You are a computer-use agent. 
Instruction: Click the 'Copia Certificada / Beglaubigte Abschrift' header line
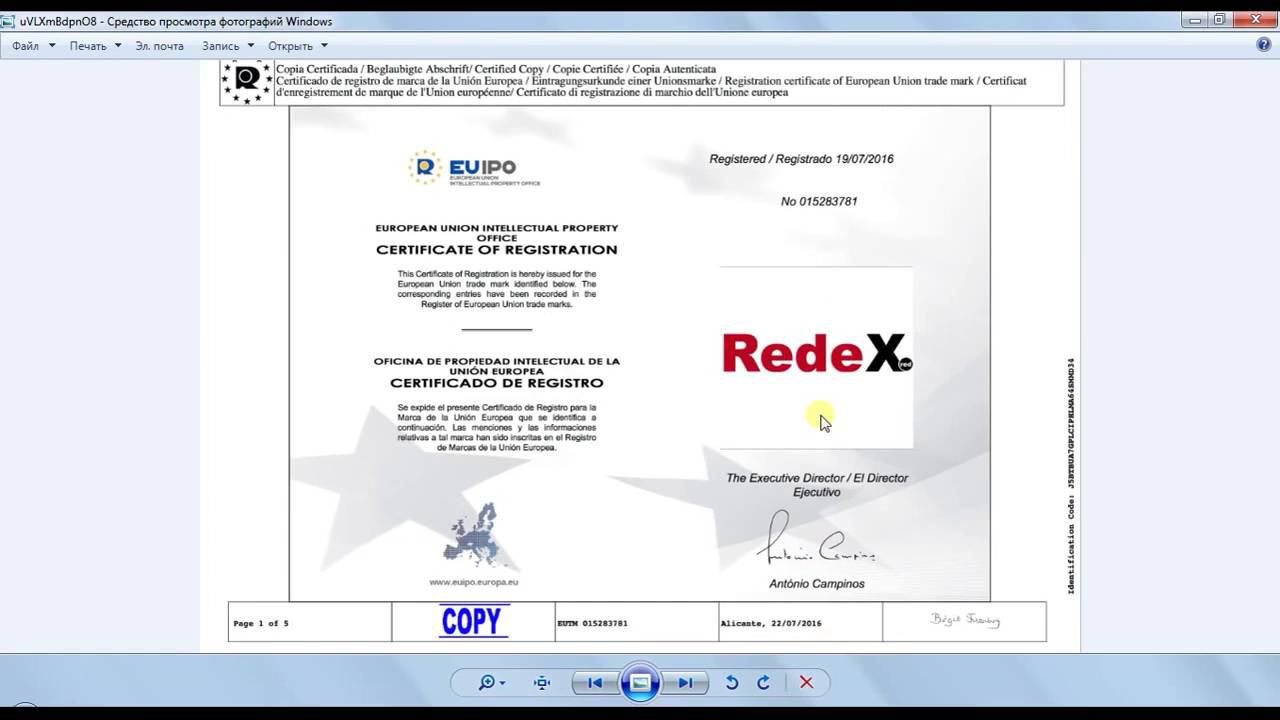(496, 69)
